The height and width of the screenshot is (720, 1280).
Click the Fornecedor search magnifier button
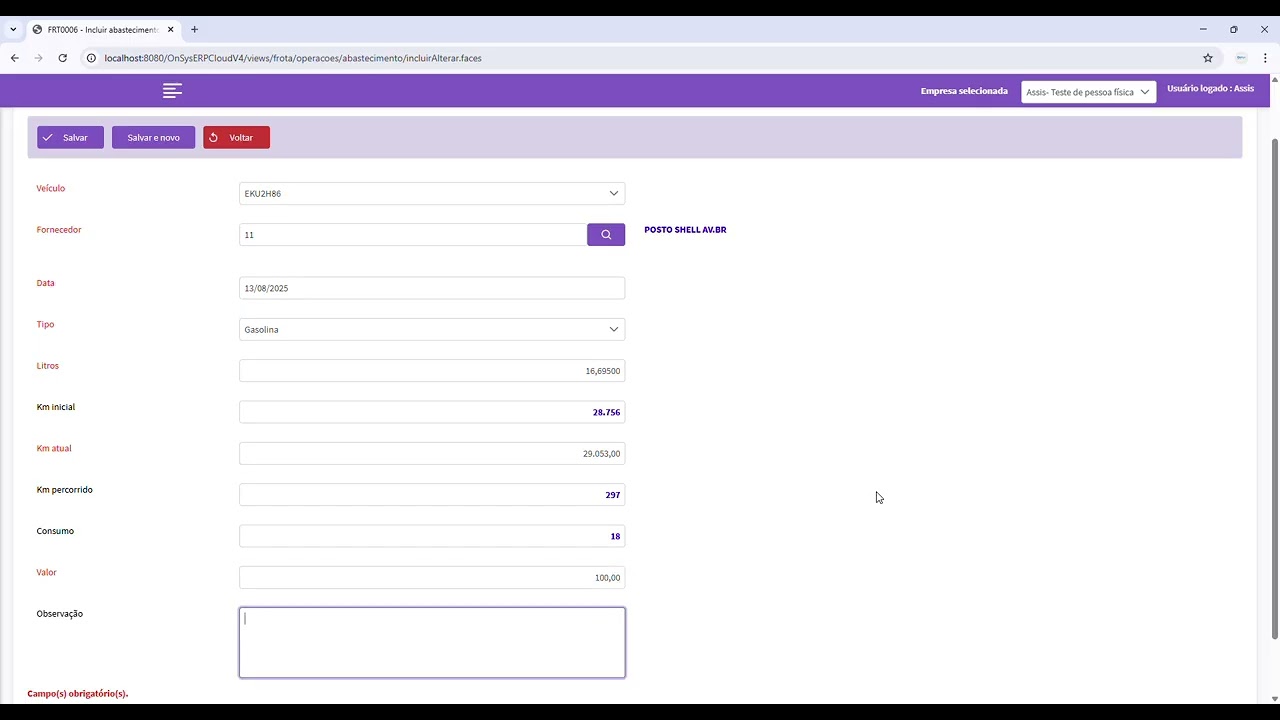(x=606, y=234)
